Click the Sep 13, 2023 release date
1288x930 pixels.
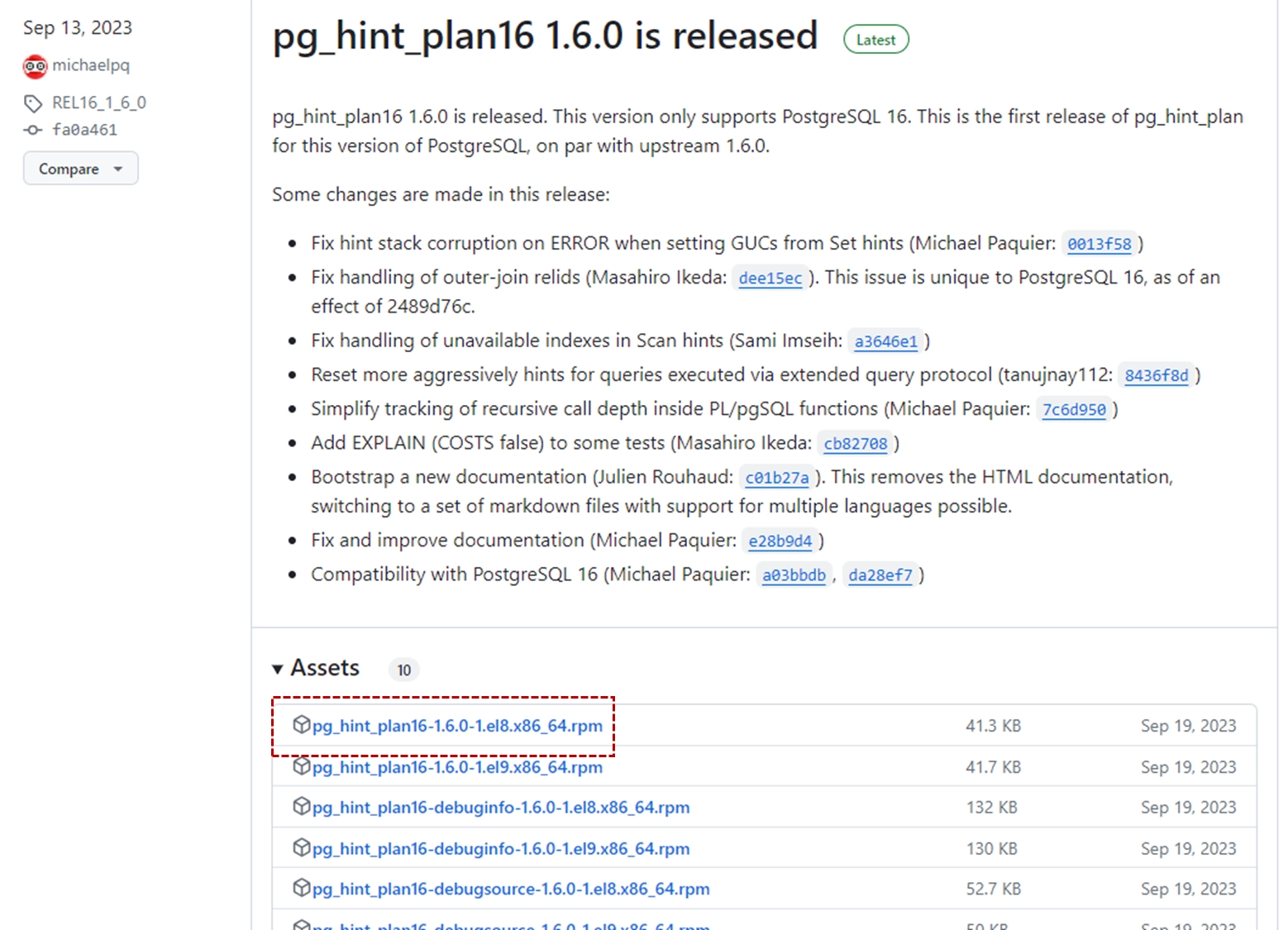(x=78, y=28)
